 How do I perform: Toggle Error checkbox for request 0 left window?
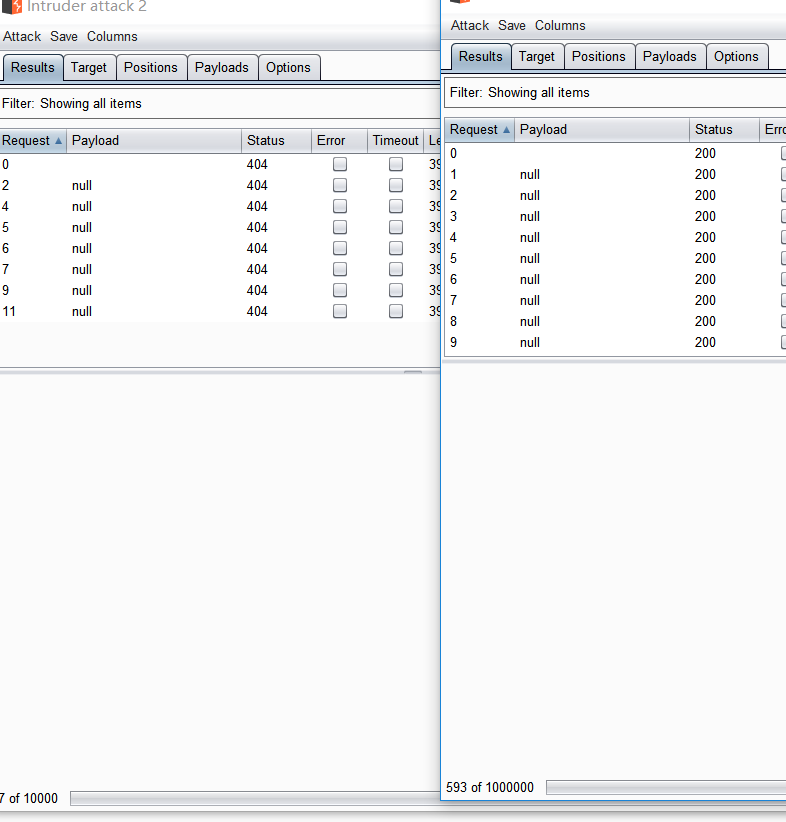point(340,165)
